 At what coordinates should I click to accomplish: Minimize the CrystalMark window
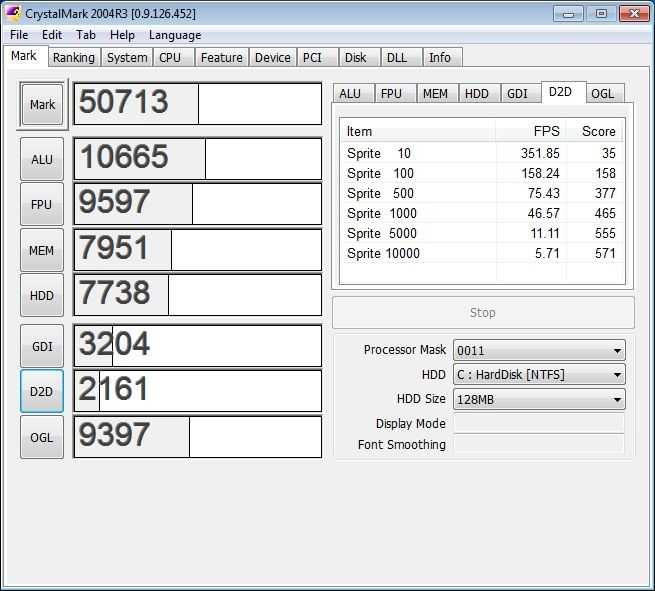568,14
